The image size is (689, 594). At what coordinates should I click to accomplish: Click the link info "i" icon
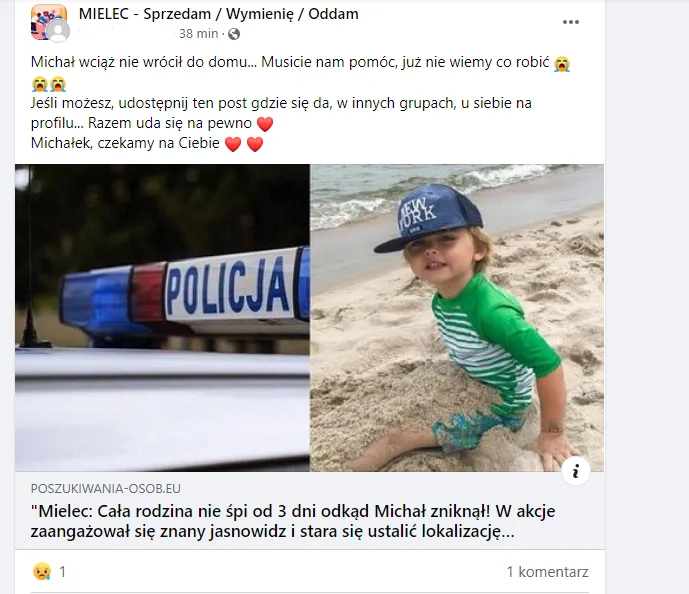pos(576,471)
